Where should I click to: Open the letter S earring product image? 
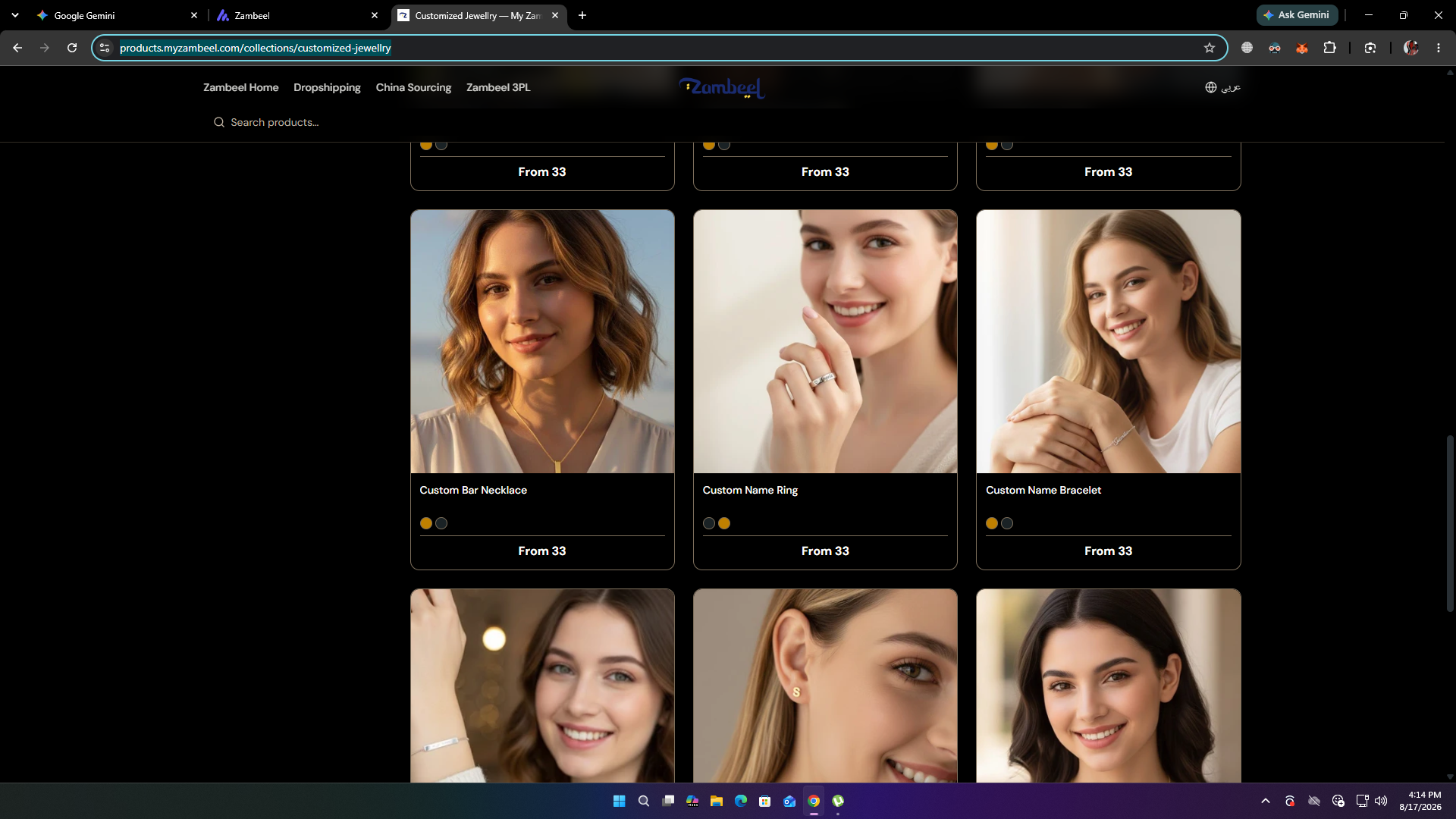click(x=825, y=686)
